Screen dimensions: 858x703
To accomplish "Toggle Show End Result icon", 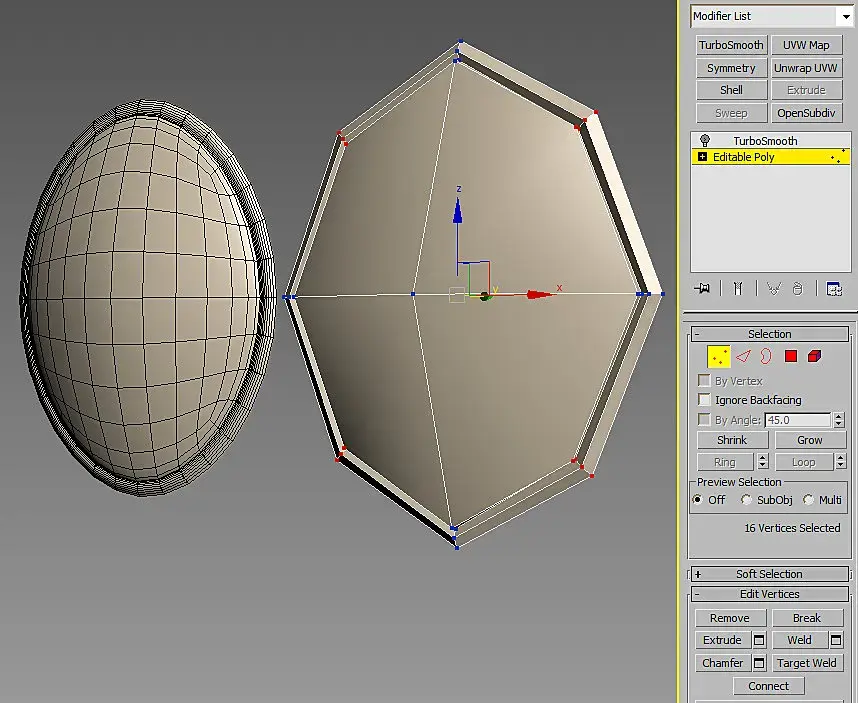I will click(738, 288).
